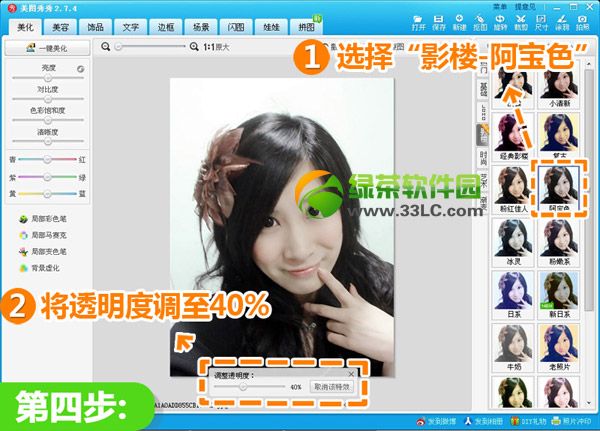Click the 拍照 camera icon
The height and width of the screenshot is (431, 600).
point(582,23)
